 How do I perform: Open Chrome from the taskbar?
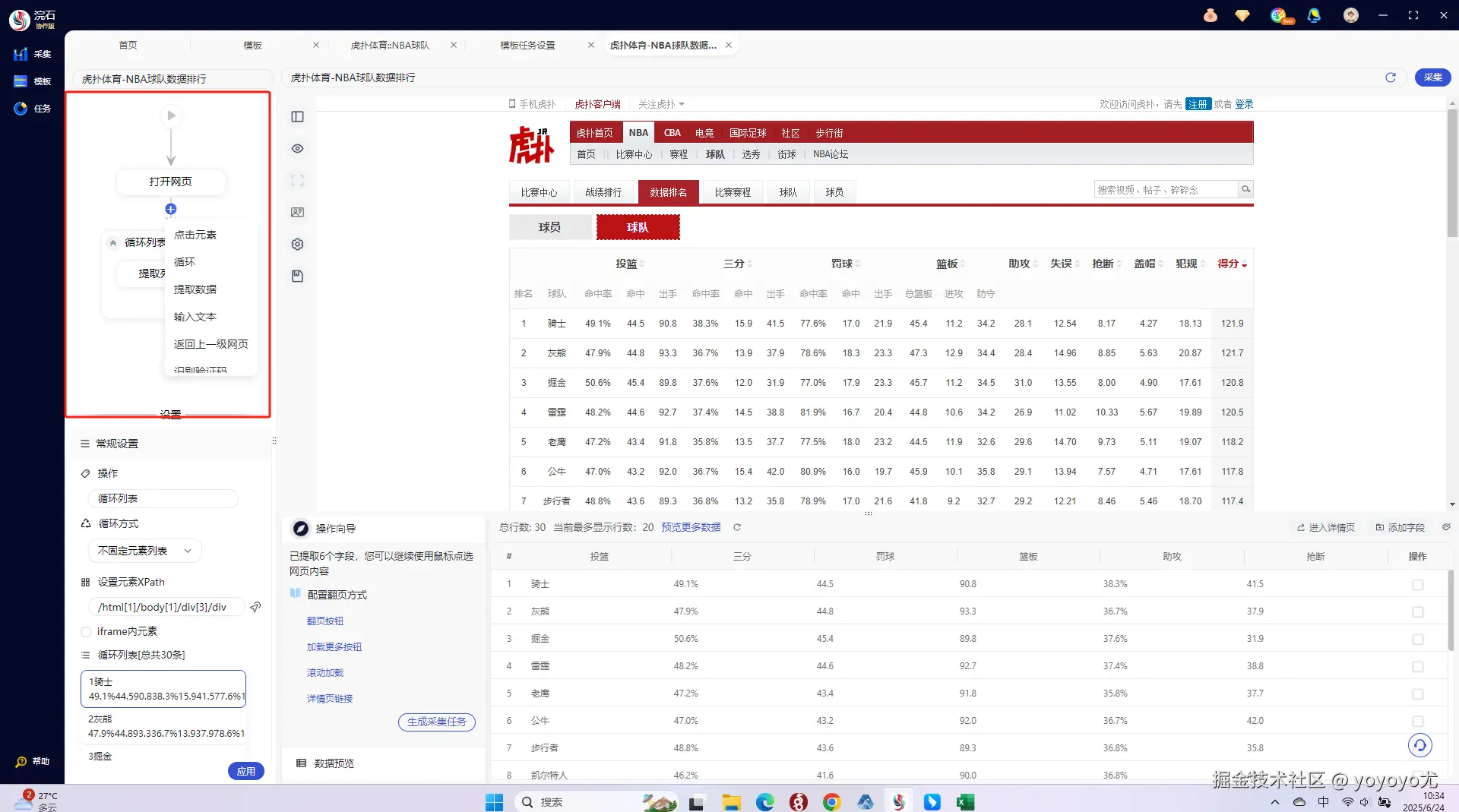pyautogui.click(x=831, y=802)
